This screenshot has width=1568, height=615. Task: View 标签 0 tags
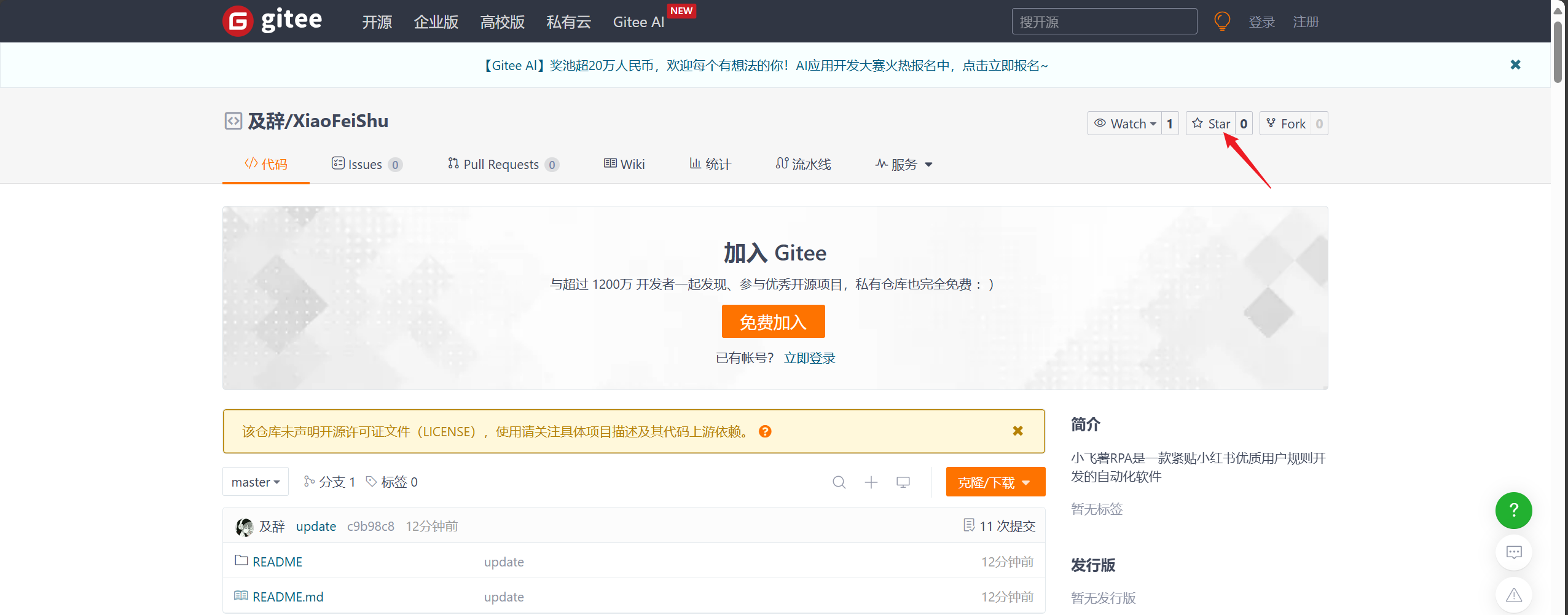392,482
